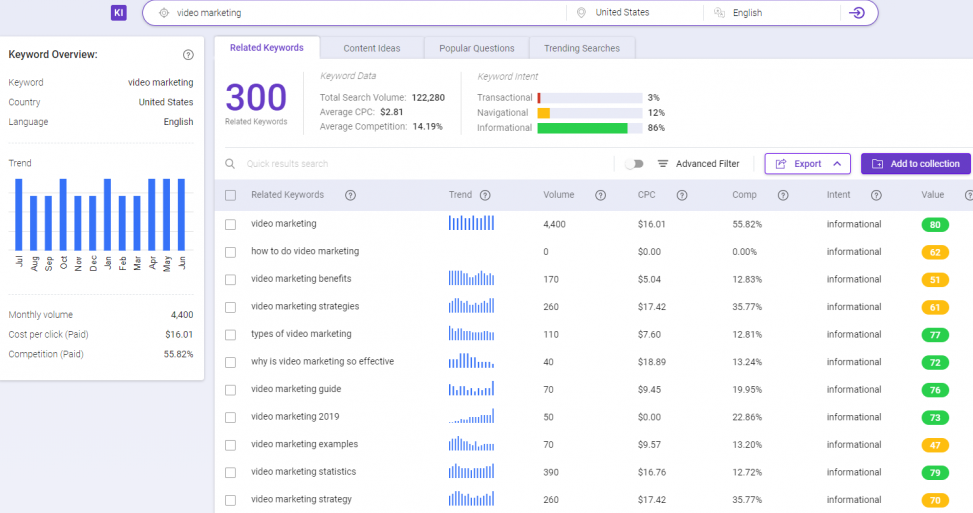
Task: Sort by Comp column header
Action: point(744,195)
